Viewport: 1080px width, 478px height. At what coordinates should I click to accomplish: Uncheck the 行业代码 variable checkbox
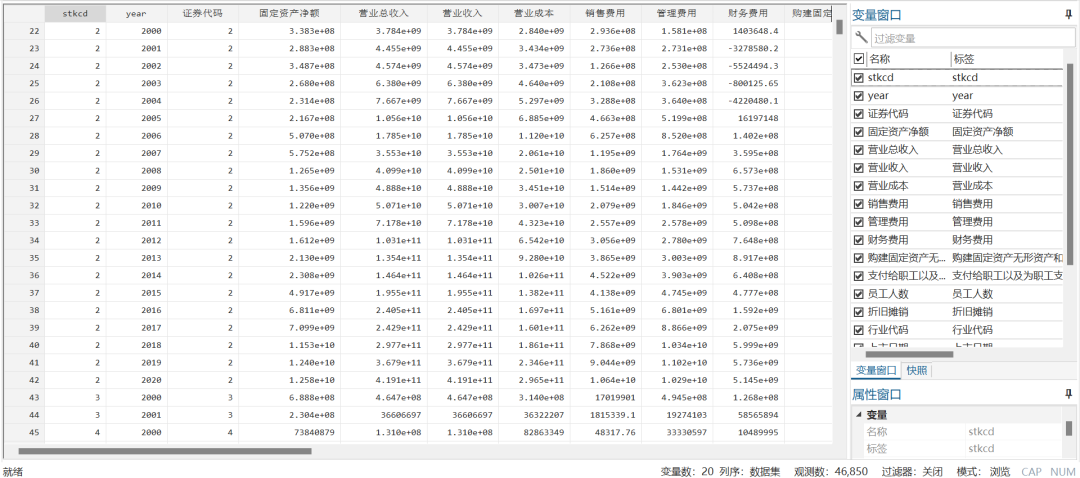click(858, 330)
